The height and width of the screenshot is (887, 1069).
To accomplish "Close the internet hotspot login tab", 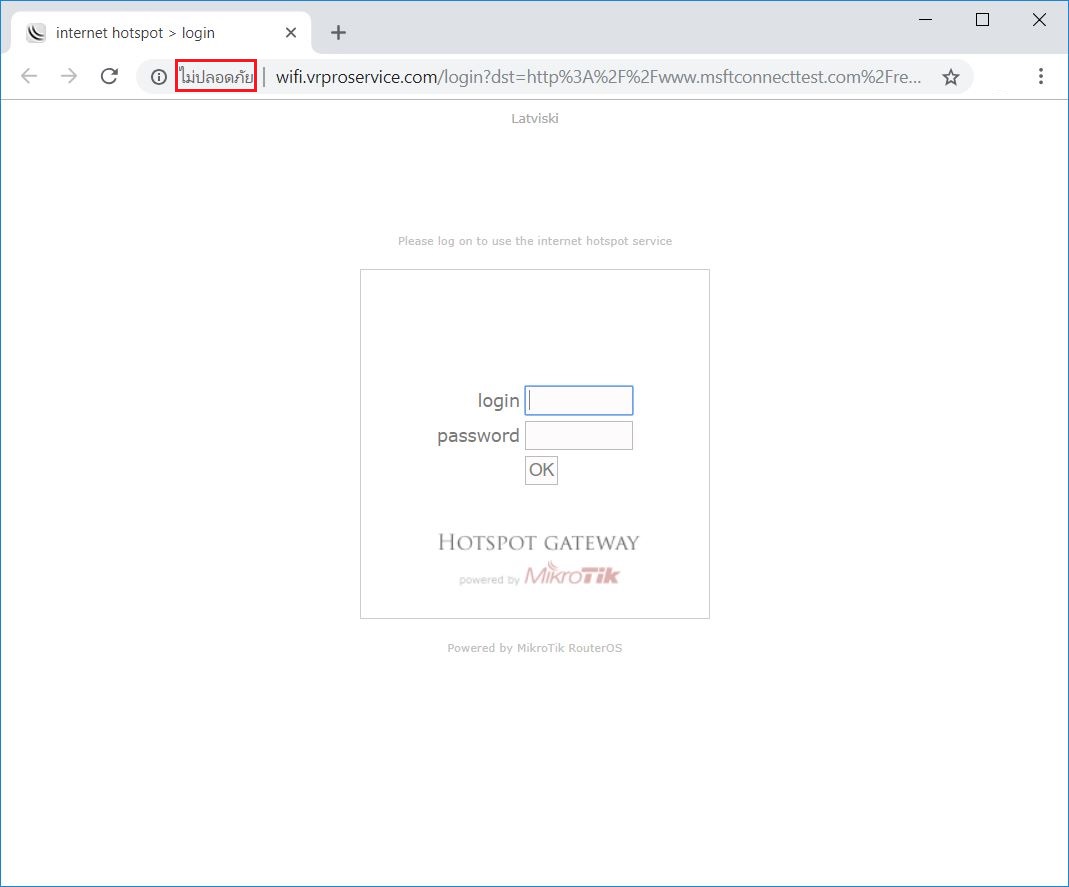I will [x=291, y=33].
